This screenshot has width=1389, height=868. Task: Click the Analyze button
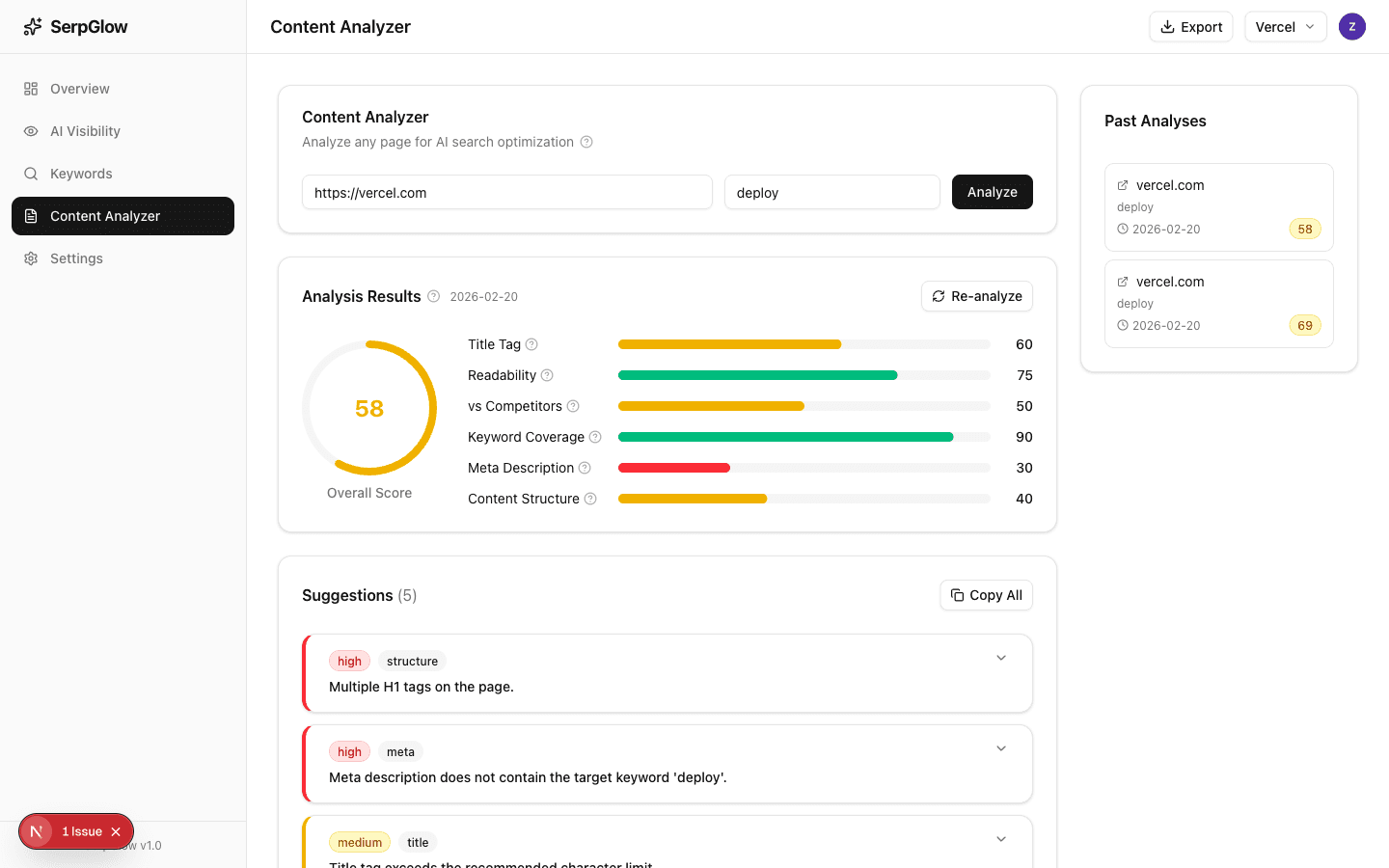pos(992,192)
